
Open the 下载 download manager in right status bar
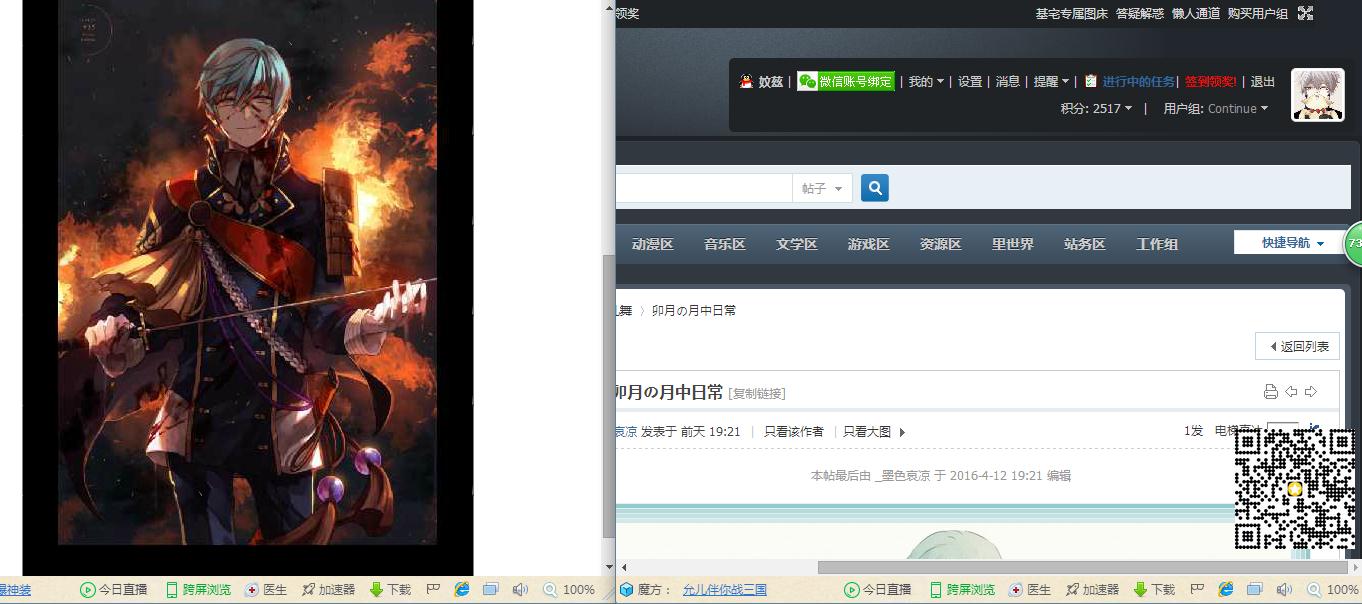1154,590
